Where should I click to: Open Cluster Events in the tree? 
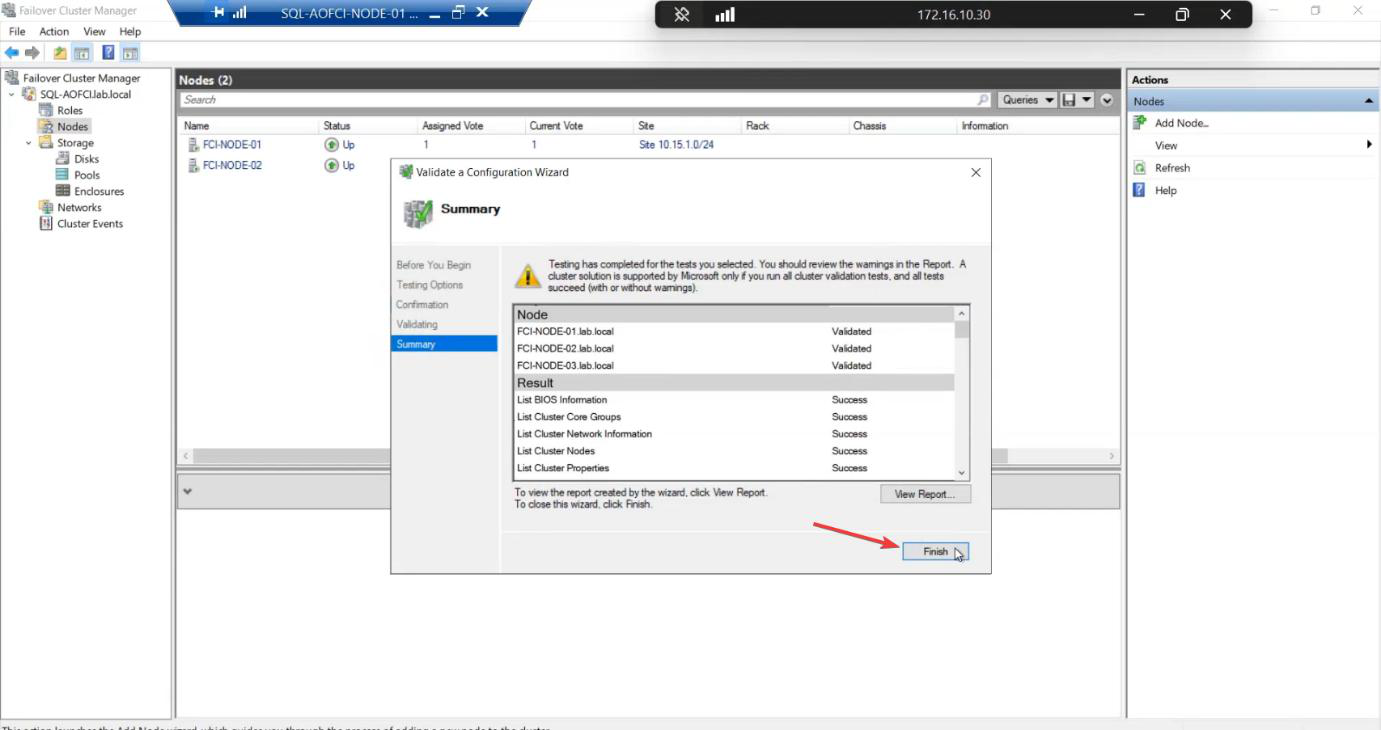tap(90, 224)
